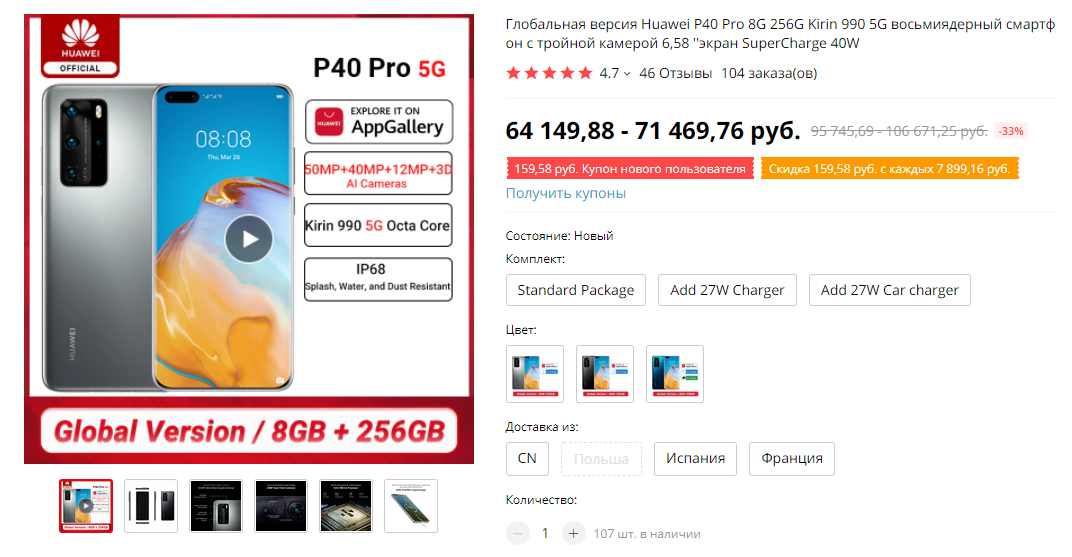Open the Получить купоны link
The width and height of the screenshot is (1072, 557).
pos(565,193)
